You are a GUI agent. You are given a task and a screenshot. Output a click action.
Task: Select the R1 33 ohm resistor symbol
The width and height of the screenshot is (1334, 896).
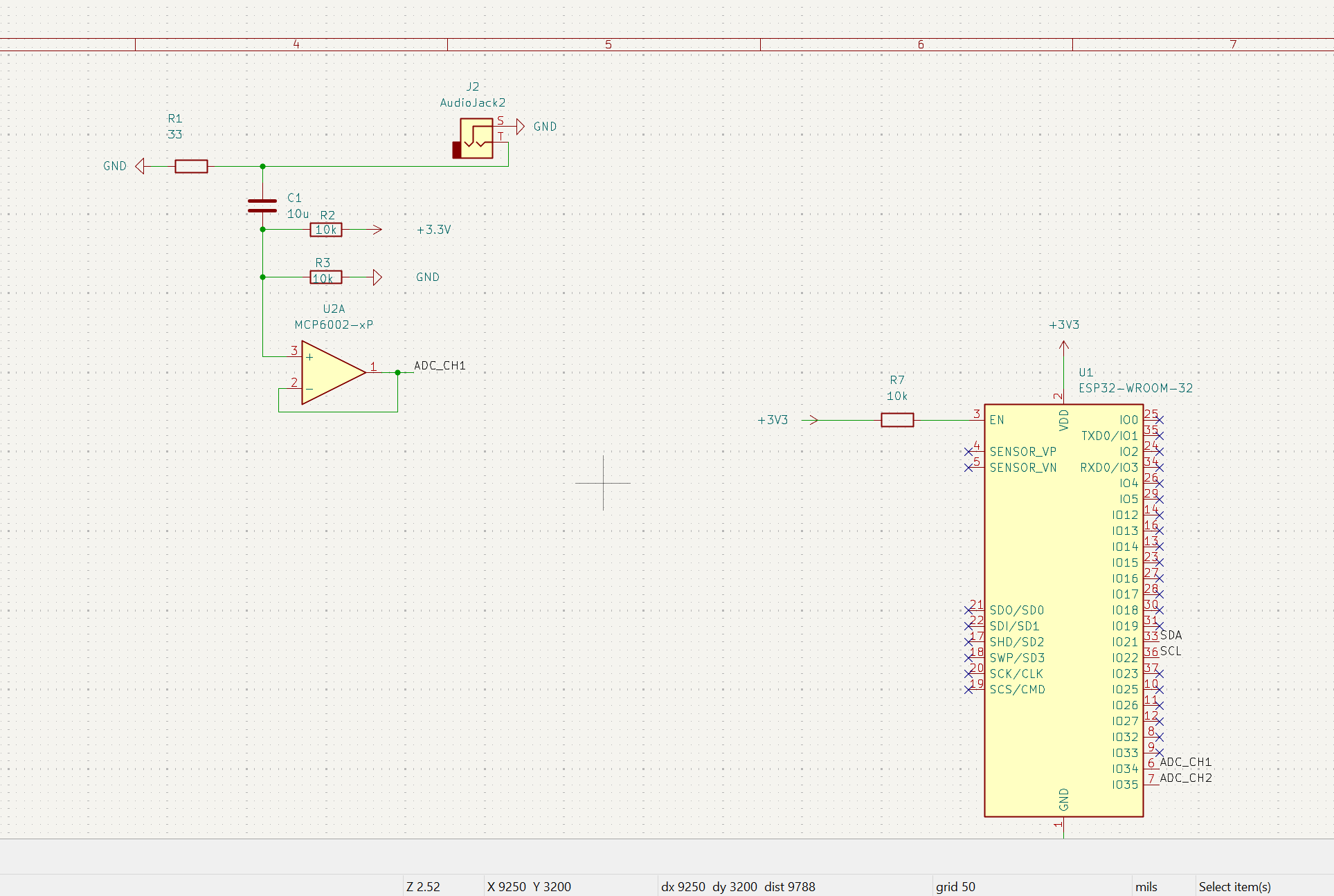191,166
